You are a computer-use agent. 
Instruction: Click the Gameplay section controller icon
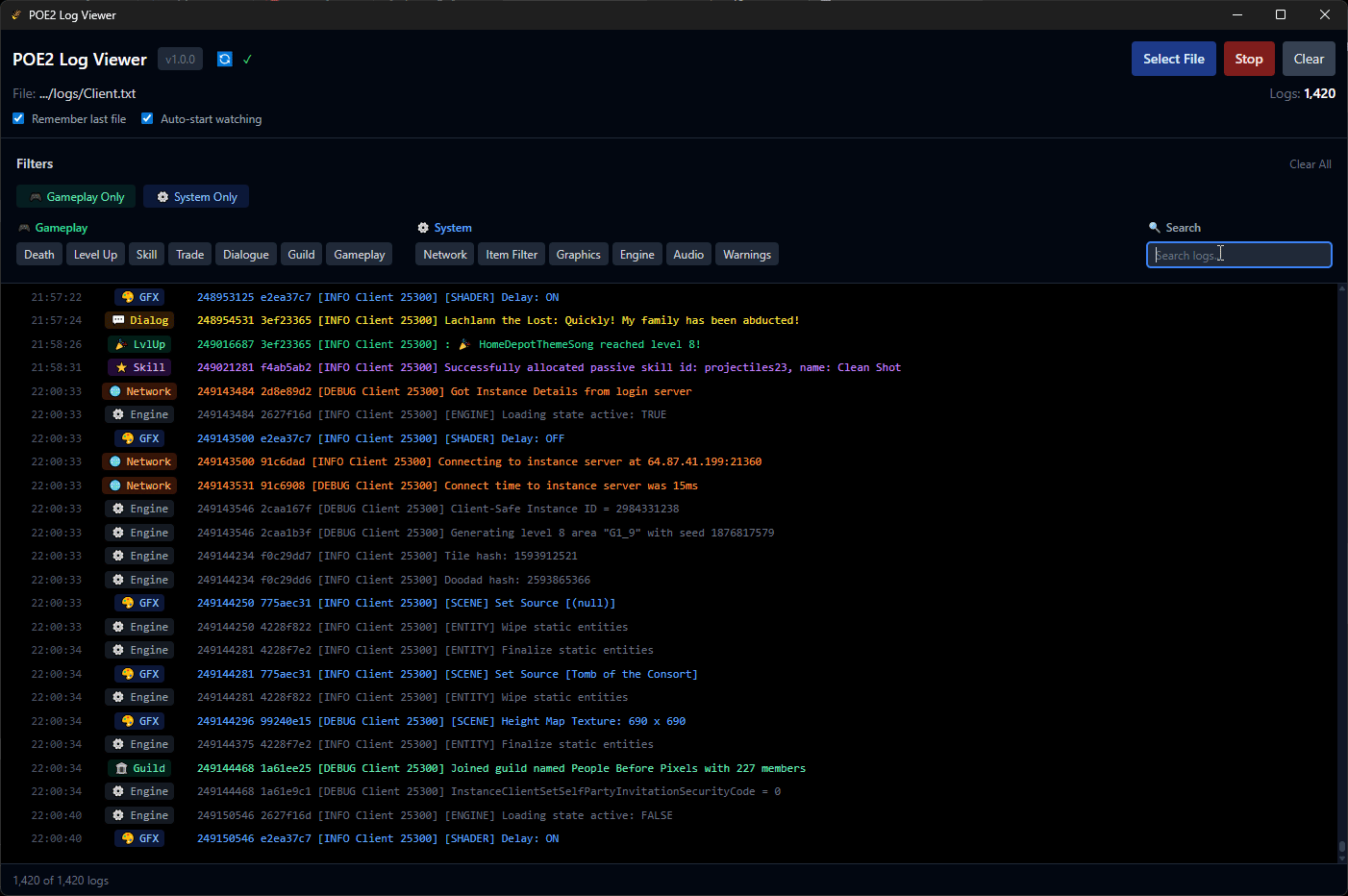tap(24, 228)
